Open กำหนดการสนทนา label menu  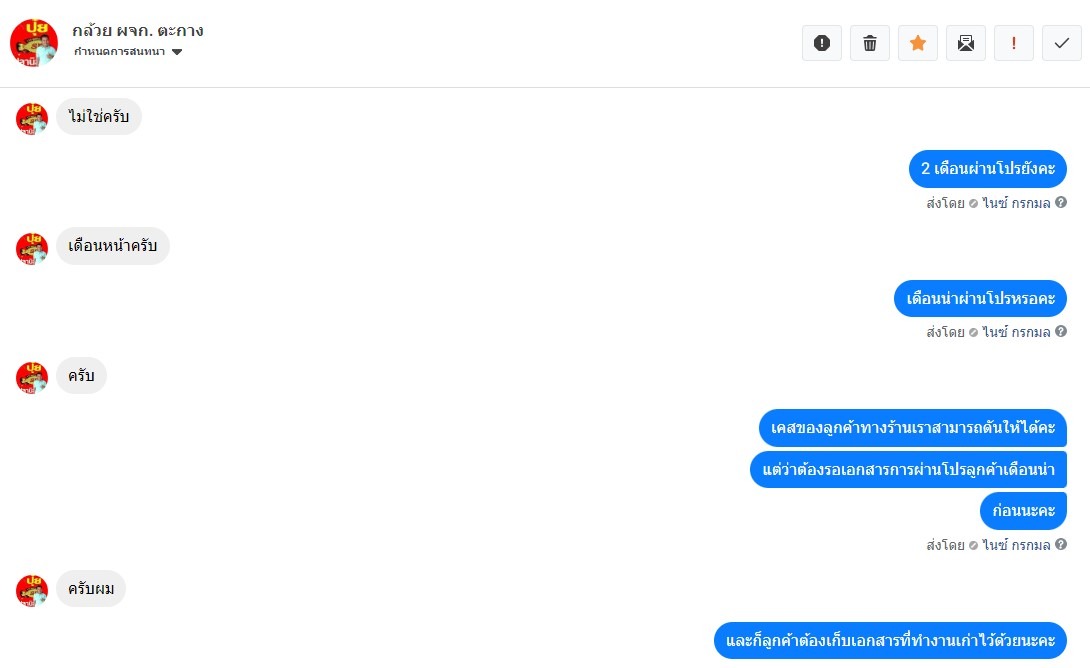[x=120, y=52]
